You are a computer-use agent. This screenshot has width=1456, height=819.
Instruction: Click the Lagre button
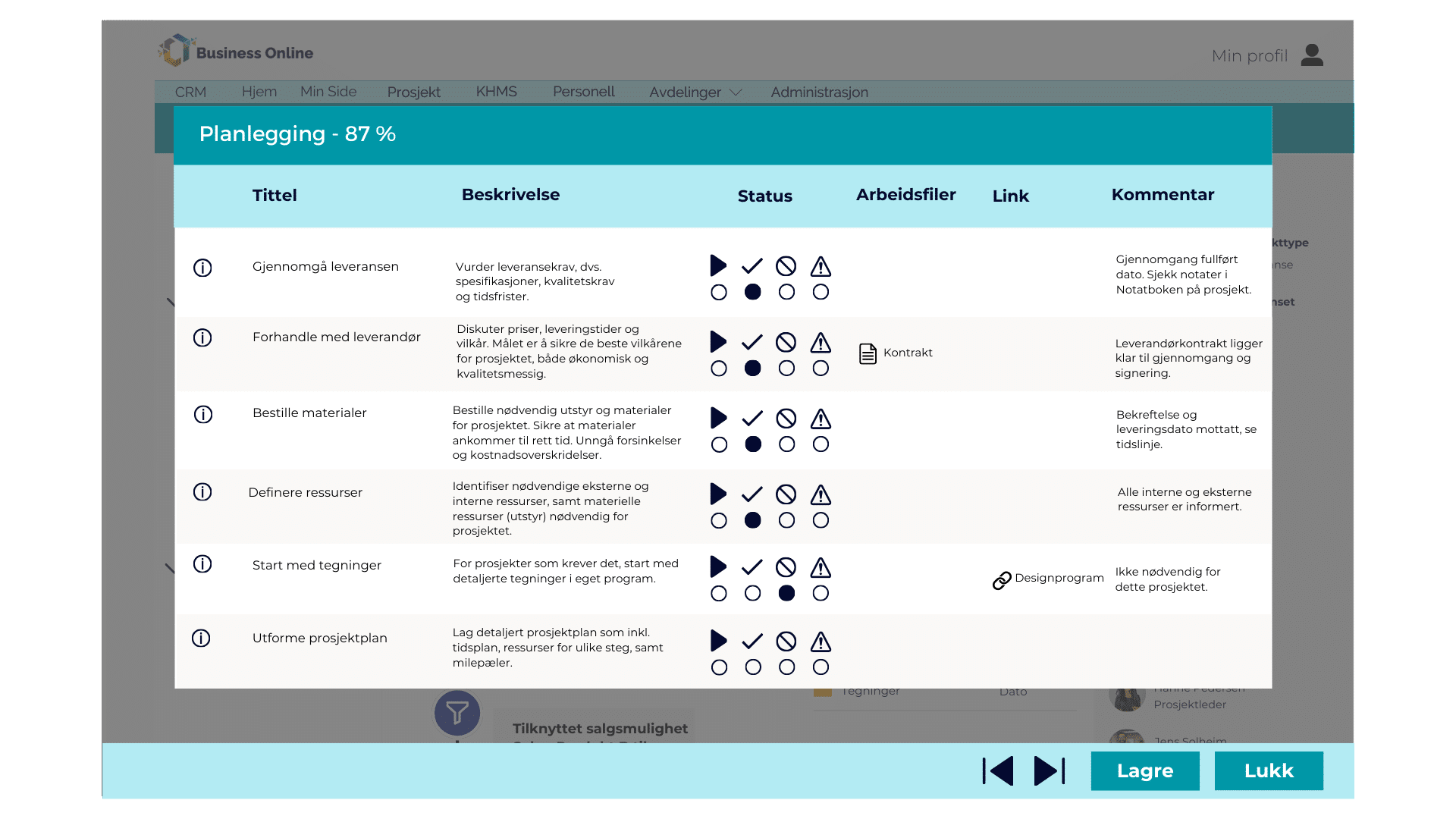[x=1144, y=771]
